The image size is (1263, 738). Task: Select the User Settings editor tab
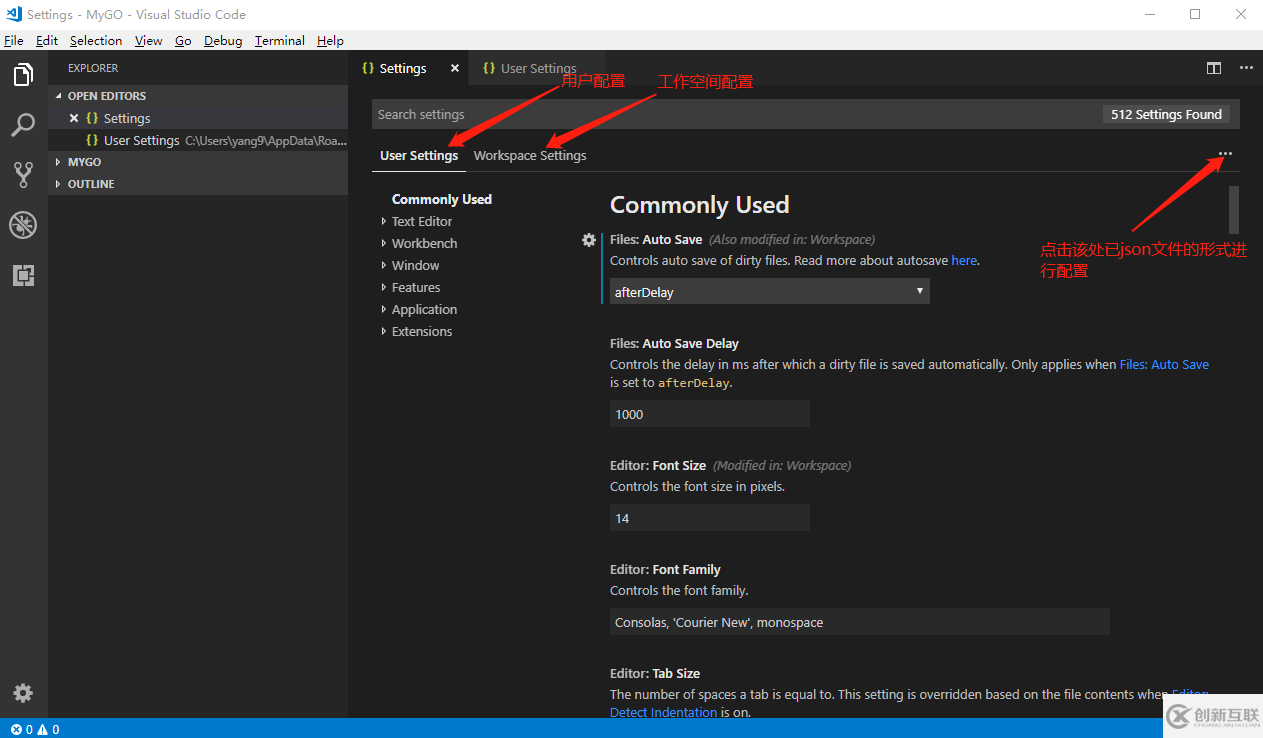537,68
